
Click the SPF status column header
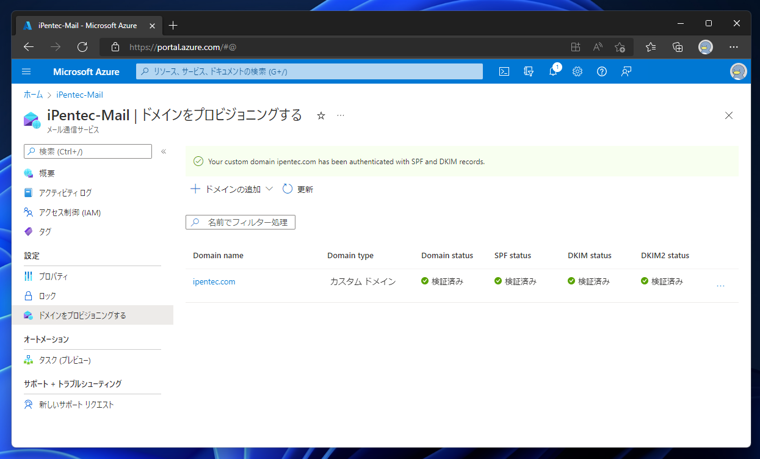tap(512, 255)
